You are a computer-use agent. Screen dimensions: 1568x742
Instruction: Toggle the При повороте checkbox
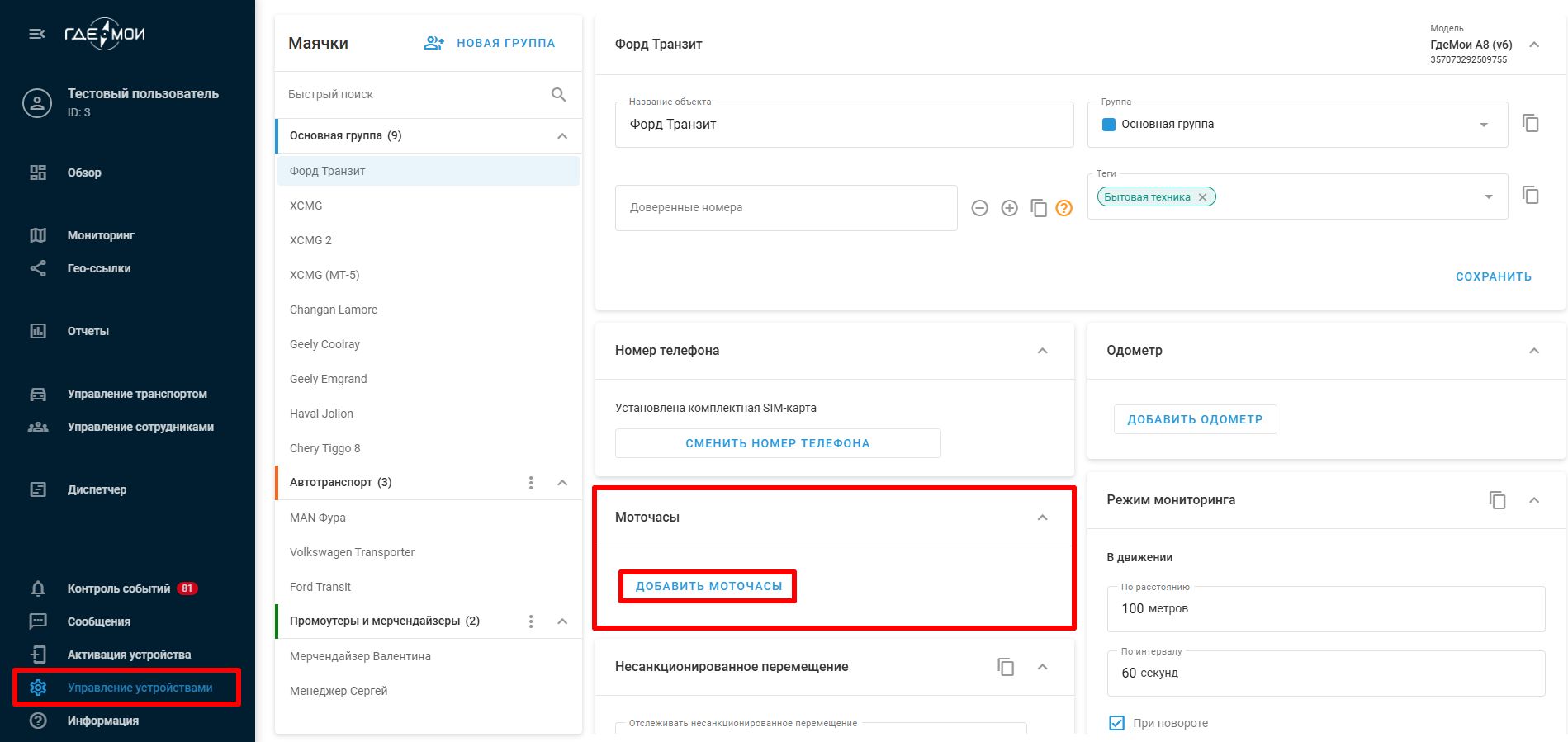click(x=1116, y=723)
